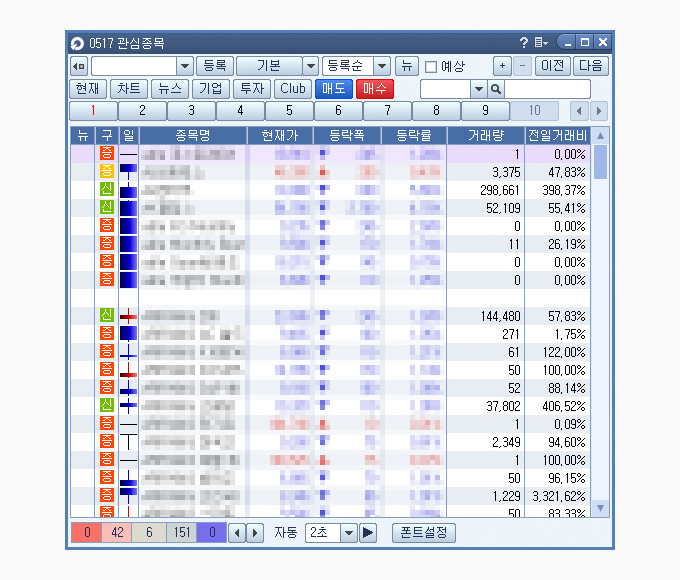Viewport: 680px width, 580px height.
Task: Click the 이전 button
Action: coord(552,66)
